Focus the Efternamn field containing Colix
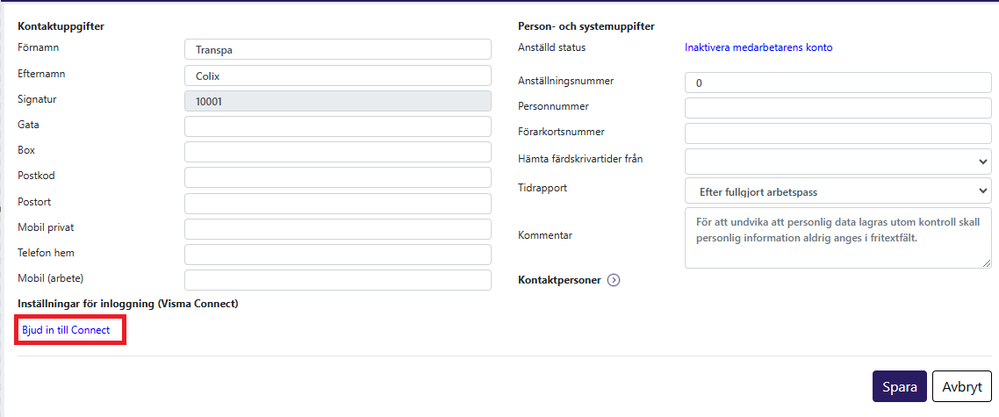 click(338, 75)
